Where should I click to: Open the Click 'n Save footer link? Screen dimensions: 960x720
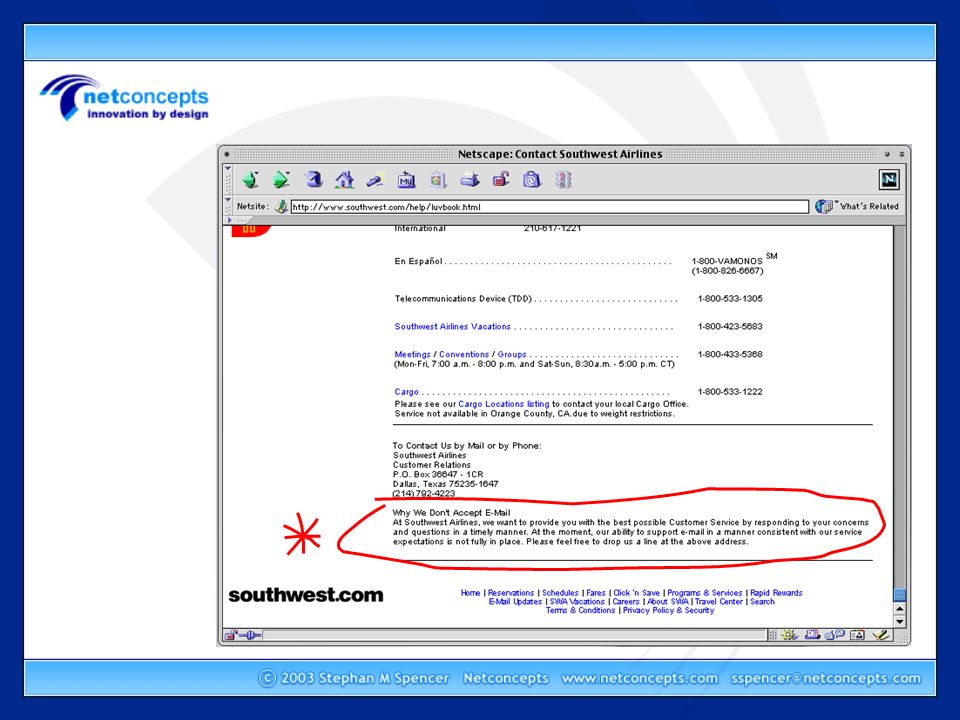click(636, 593)
